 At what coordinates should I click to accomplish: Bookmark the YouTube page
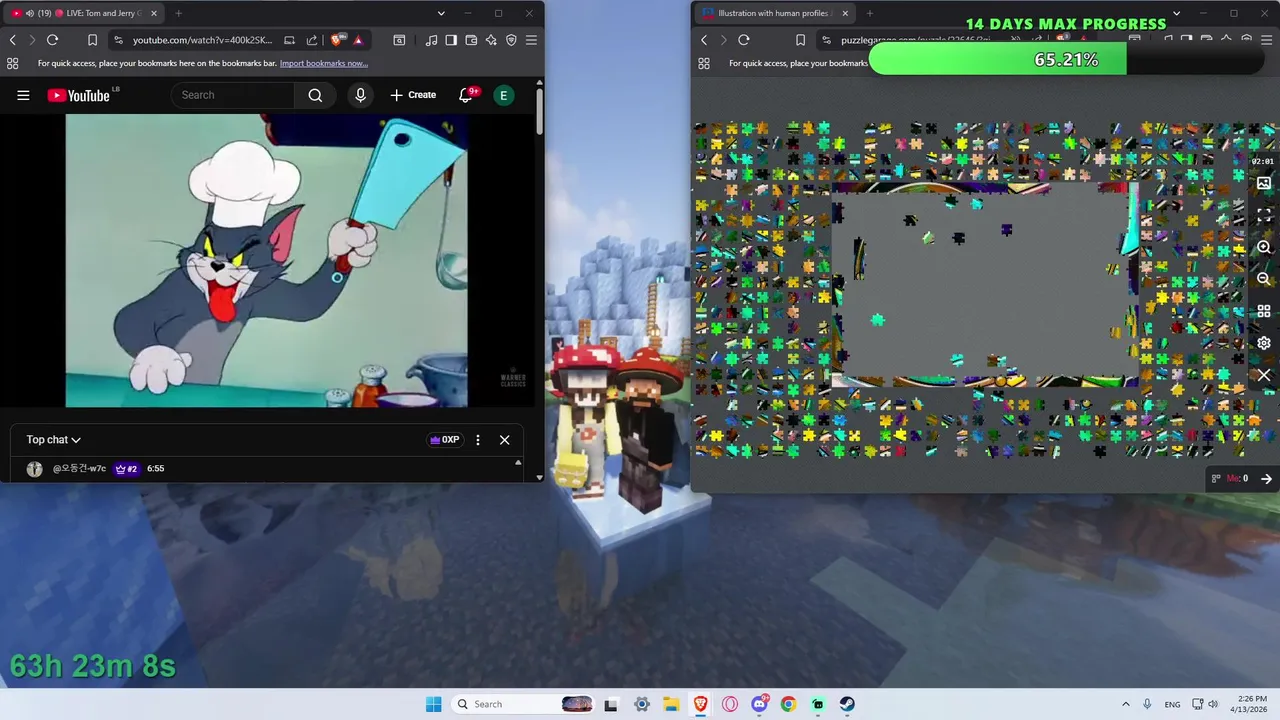tap(92, 40)
